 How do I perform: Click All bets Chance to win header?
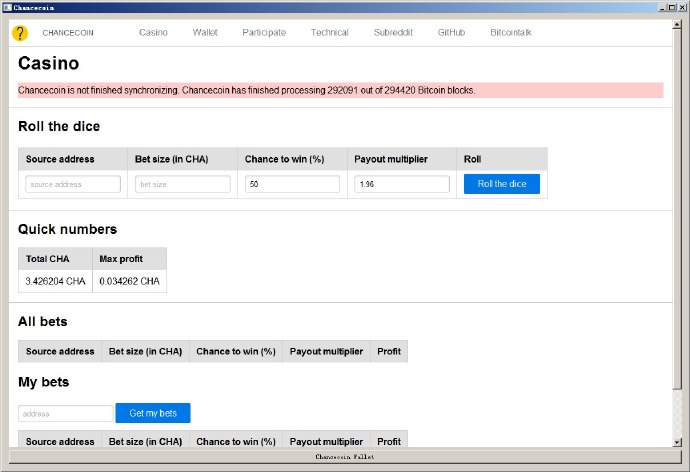click(236, 351)
